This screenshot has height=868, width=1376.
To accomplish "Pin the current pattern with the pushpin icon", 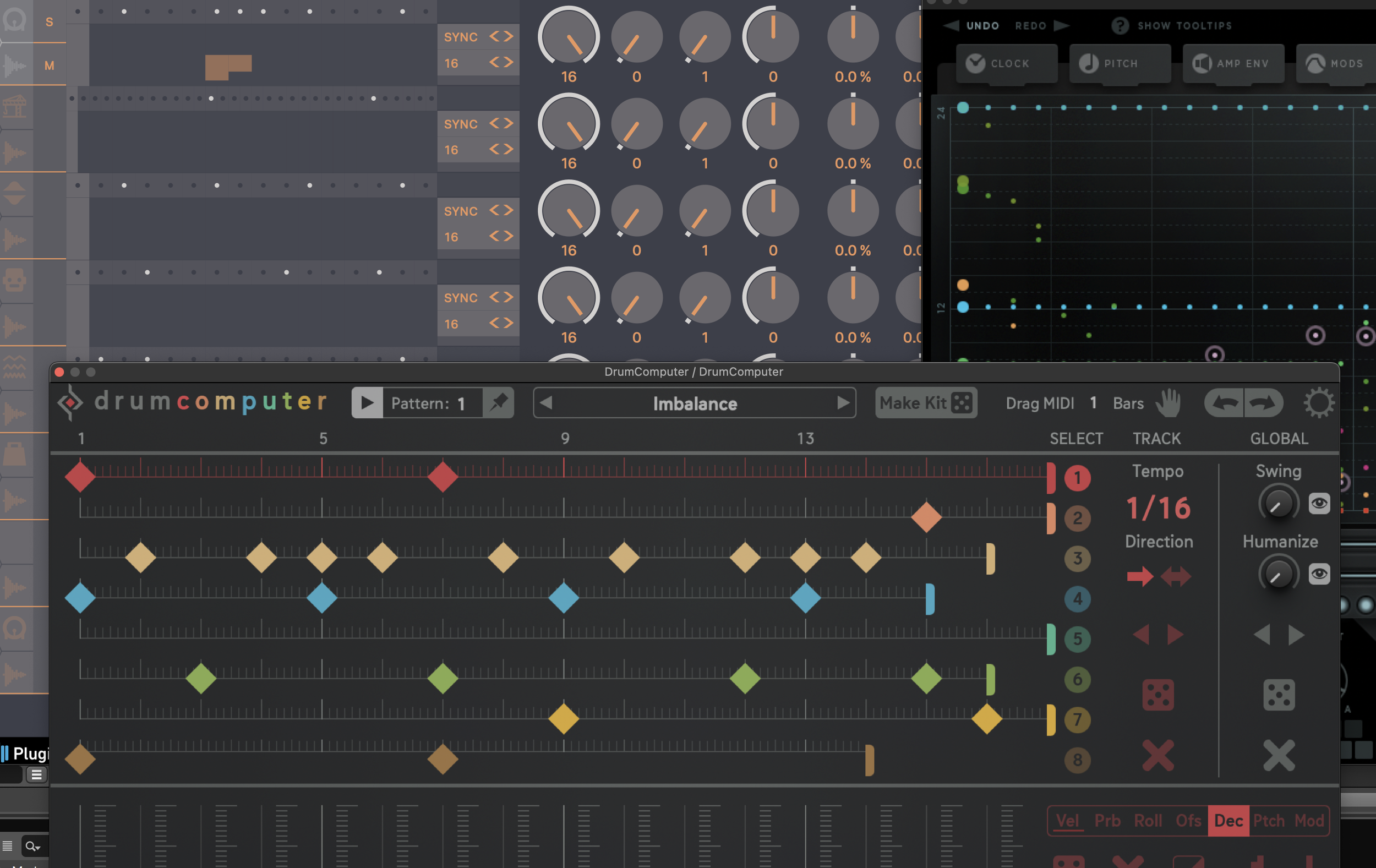I will point(498,403).
